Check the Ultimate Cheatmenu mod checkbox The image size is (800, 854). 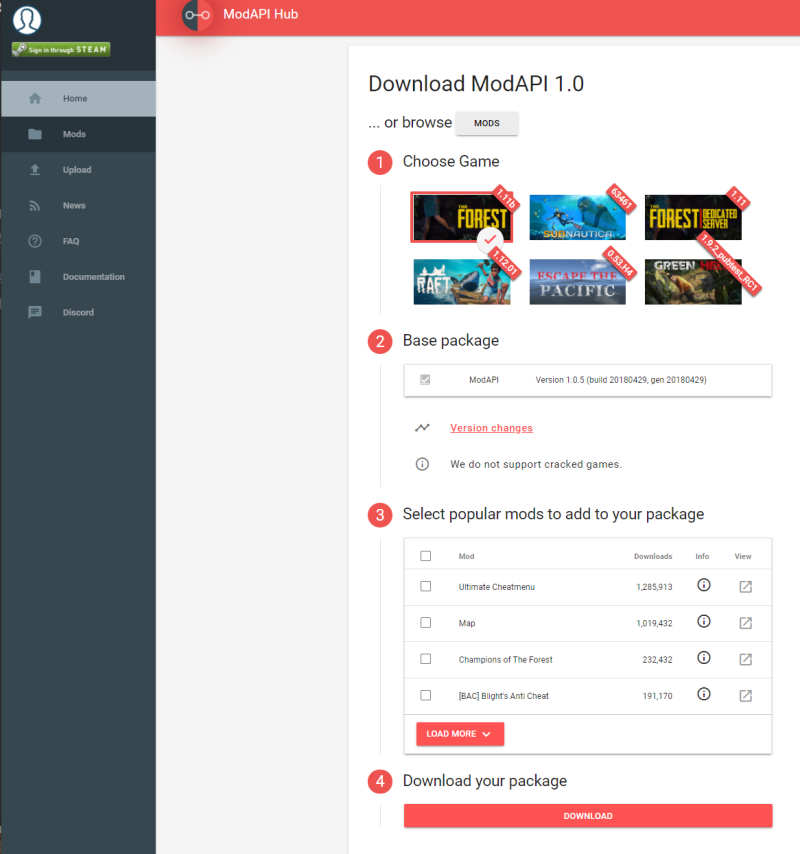425,586
